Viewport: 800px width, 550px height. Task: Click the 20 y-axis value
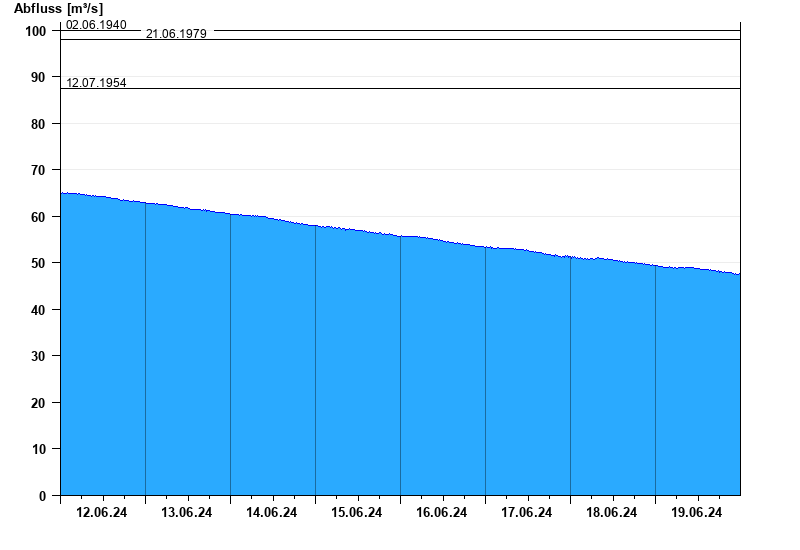click(x=38, y=403)
